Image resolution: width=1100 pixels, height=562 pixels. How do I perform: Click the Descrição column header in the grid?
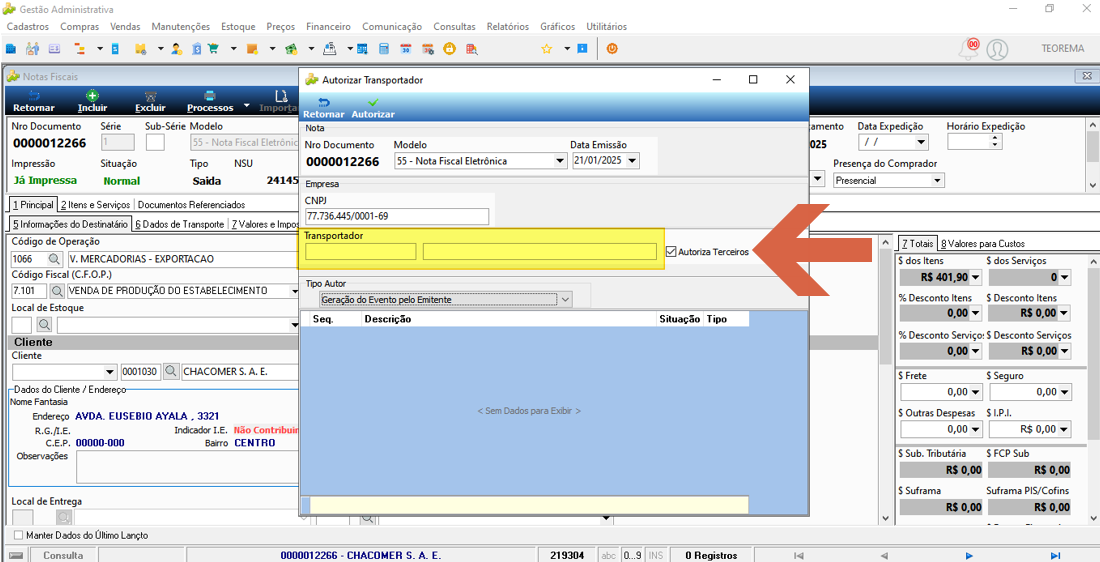[x=509, y=319]
